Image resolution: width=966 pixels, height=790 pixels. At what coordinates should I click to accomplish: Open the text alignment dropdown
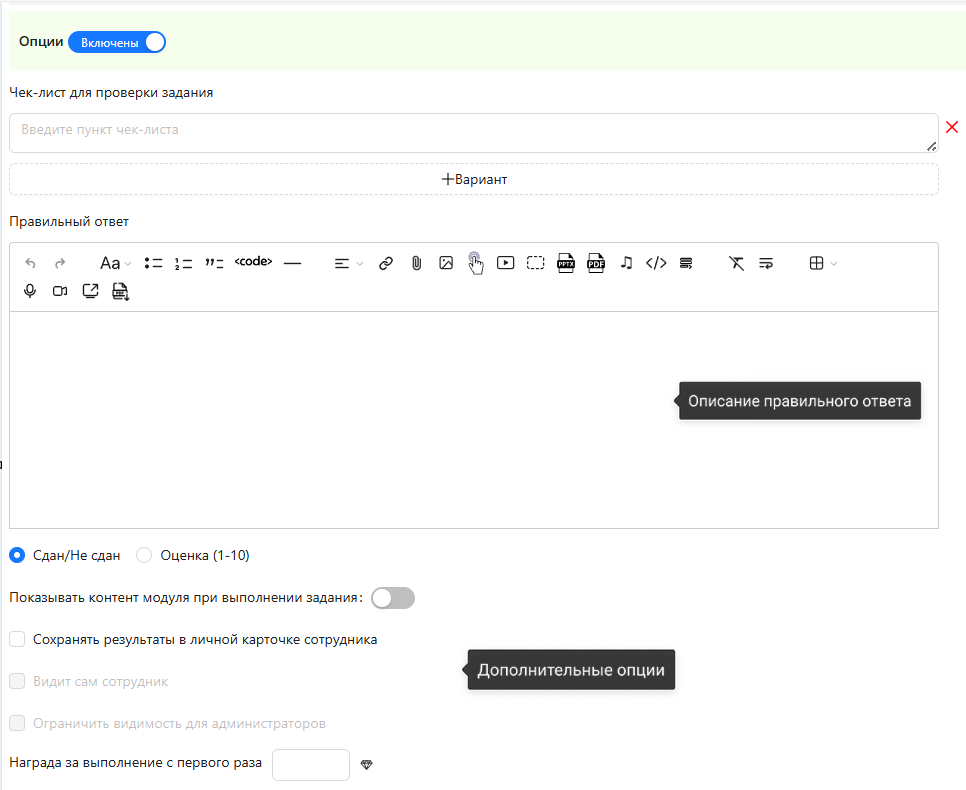tap(348, 263)
